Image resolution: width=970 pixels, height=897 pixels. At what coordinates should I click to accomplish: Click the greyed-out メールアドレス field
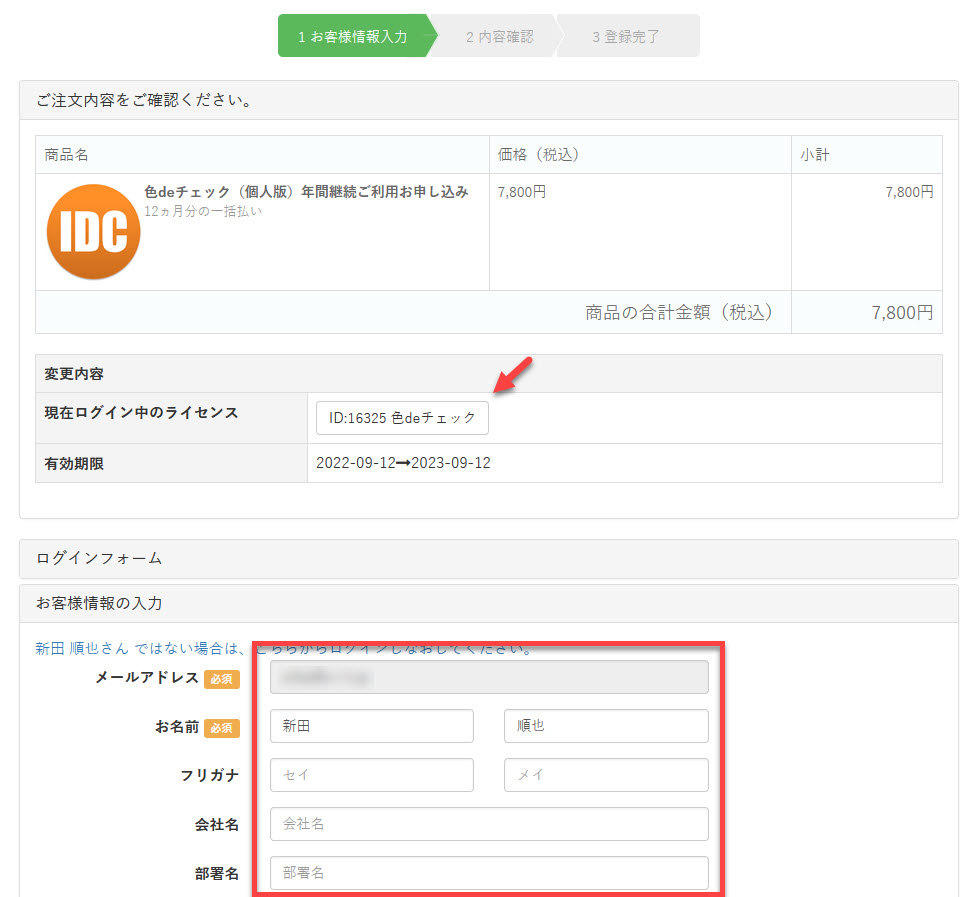click(489, 677)
